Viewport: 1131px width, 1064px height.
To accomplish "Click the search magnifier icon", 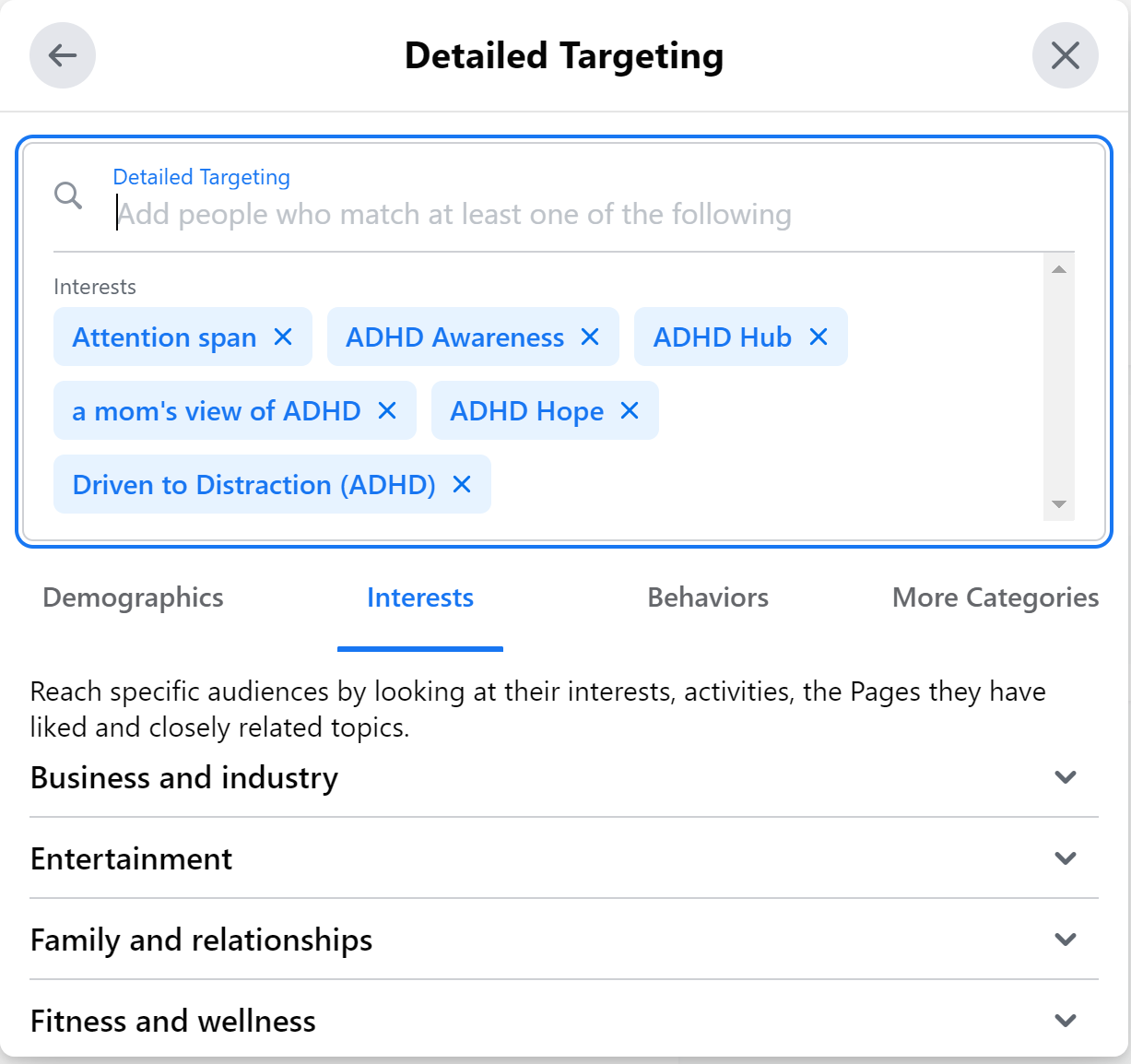I will click(x=68, y=195).
